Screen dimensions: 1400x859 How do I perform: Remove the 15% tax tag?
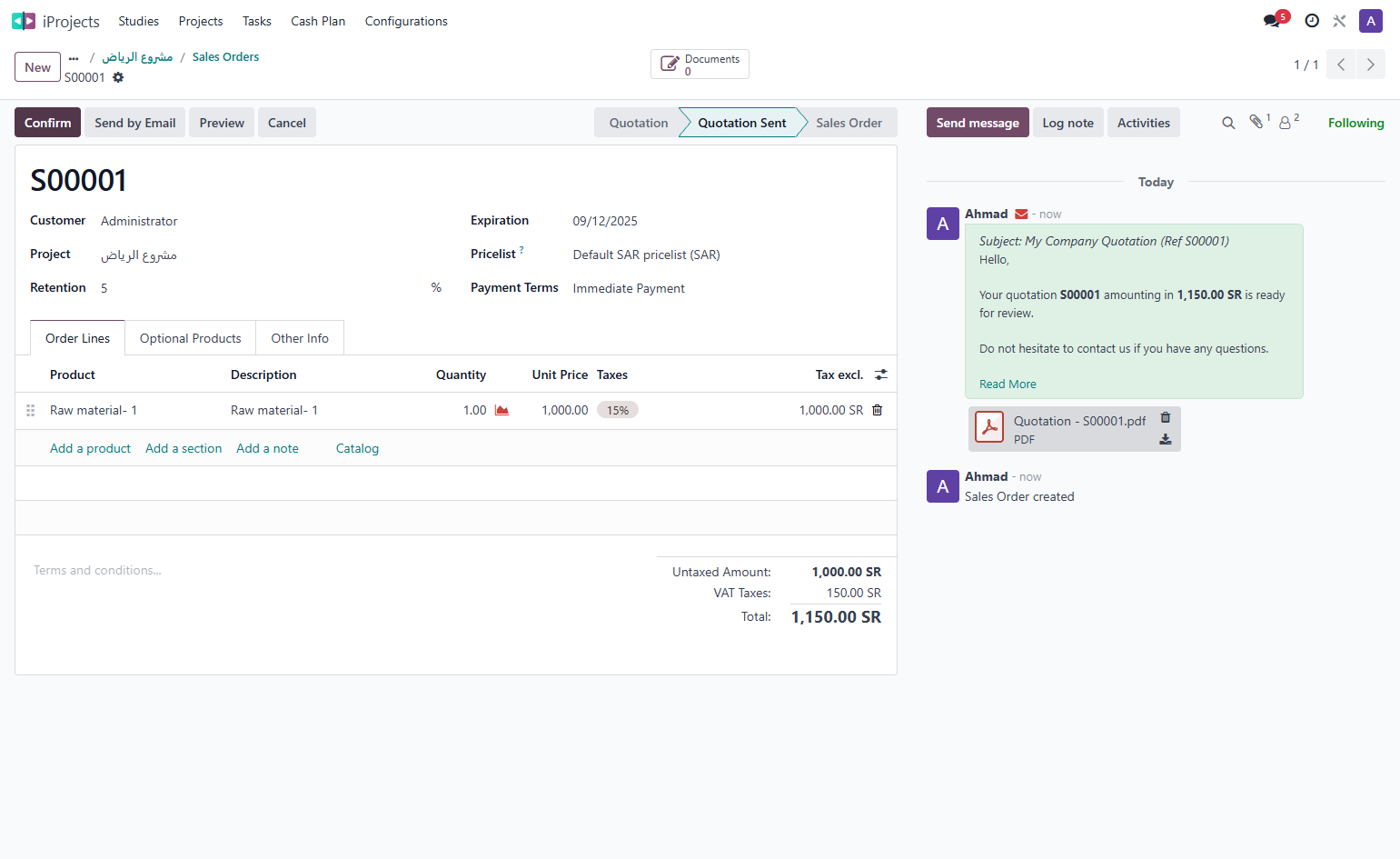[618, 411]
